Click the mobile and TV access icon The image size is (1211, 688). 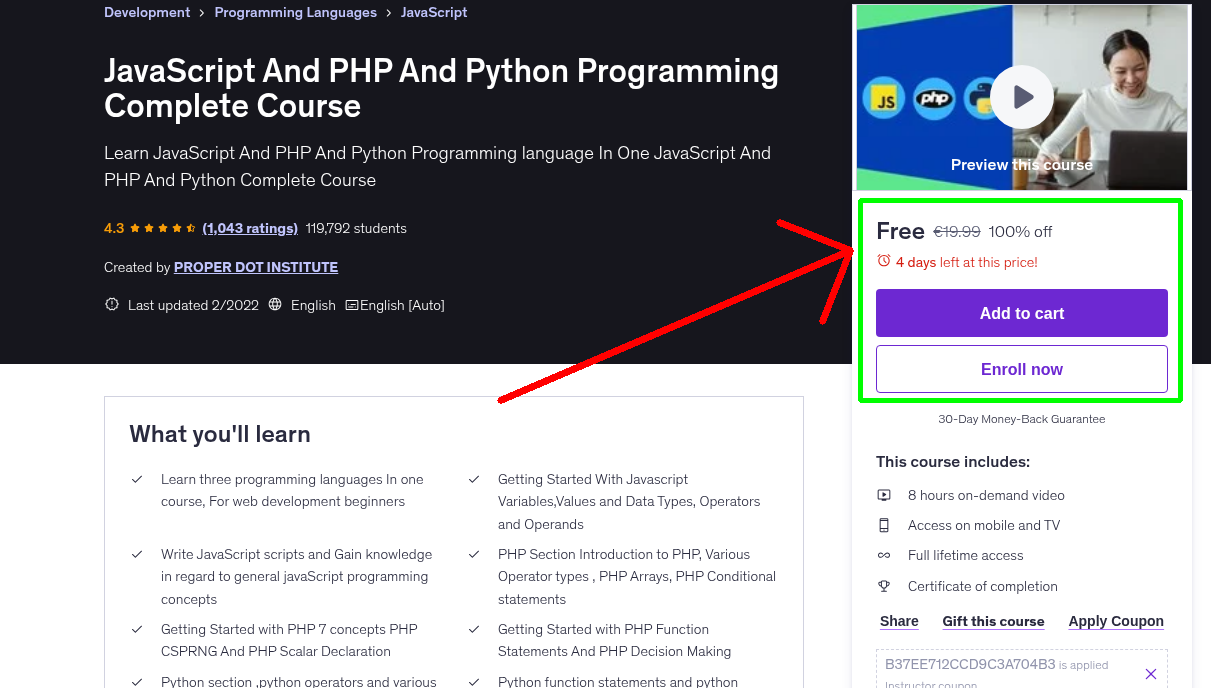point(884,525)
